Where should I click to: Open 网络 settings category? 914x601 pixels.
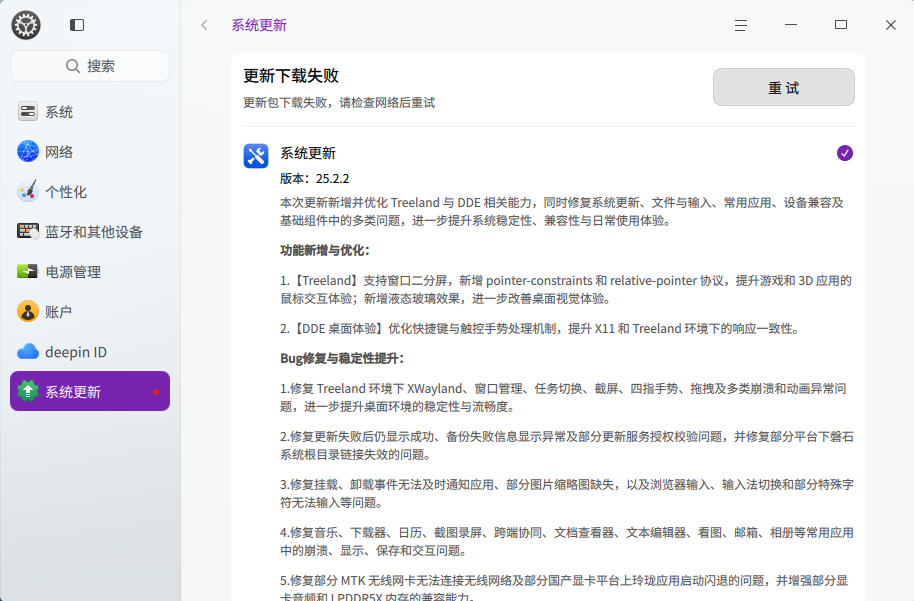90,152
